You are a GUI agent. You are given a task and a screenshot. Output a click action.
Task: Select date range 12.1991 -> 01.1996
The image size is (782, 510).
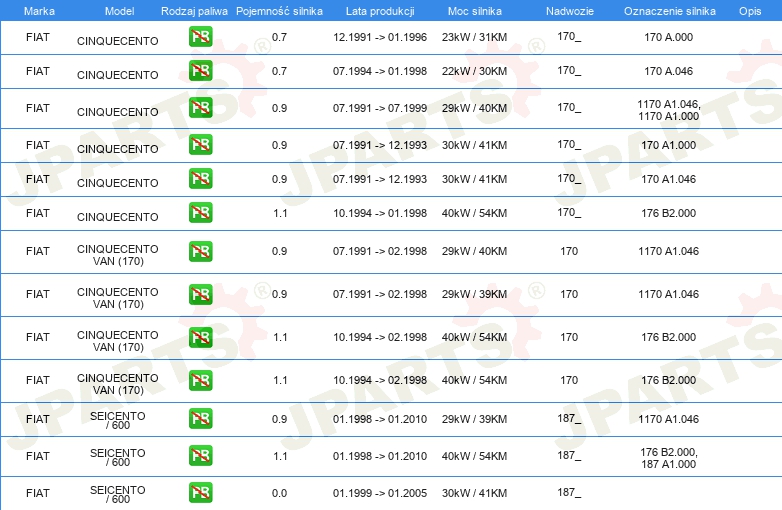click(380, 37)
